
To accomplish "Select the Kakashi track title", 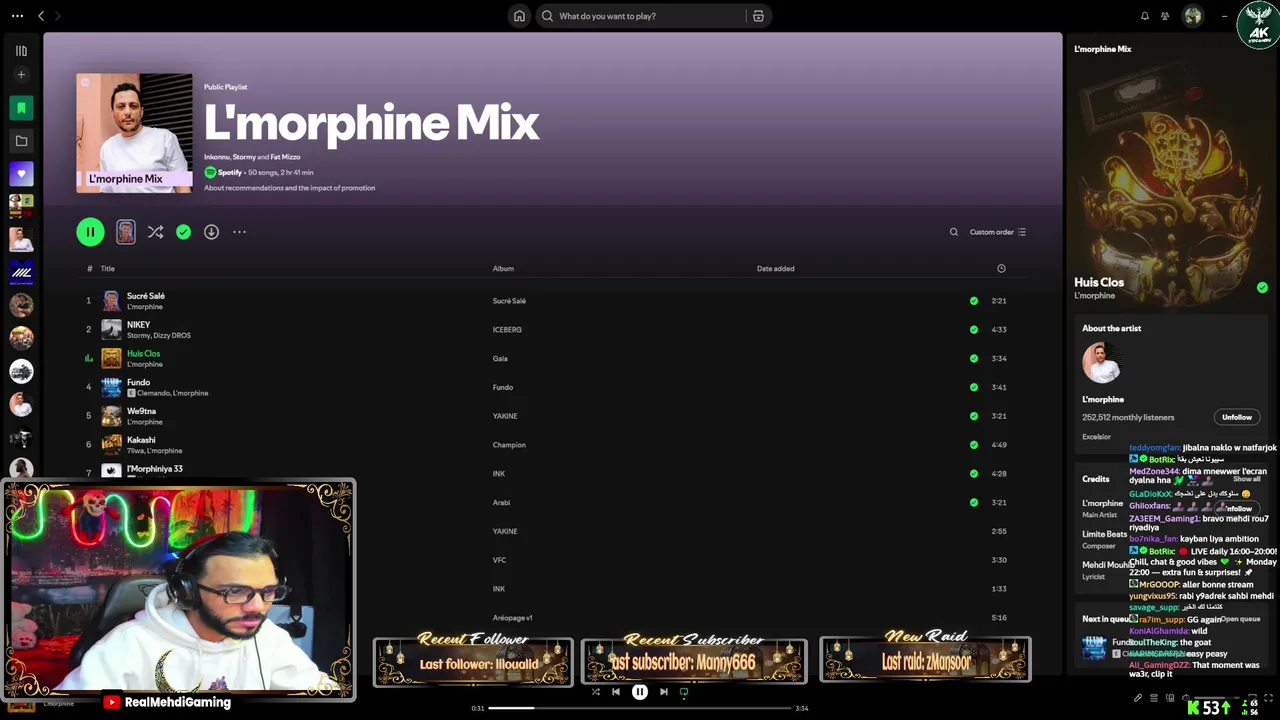I will click(141, 440).
